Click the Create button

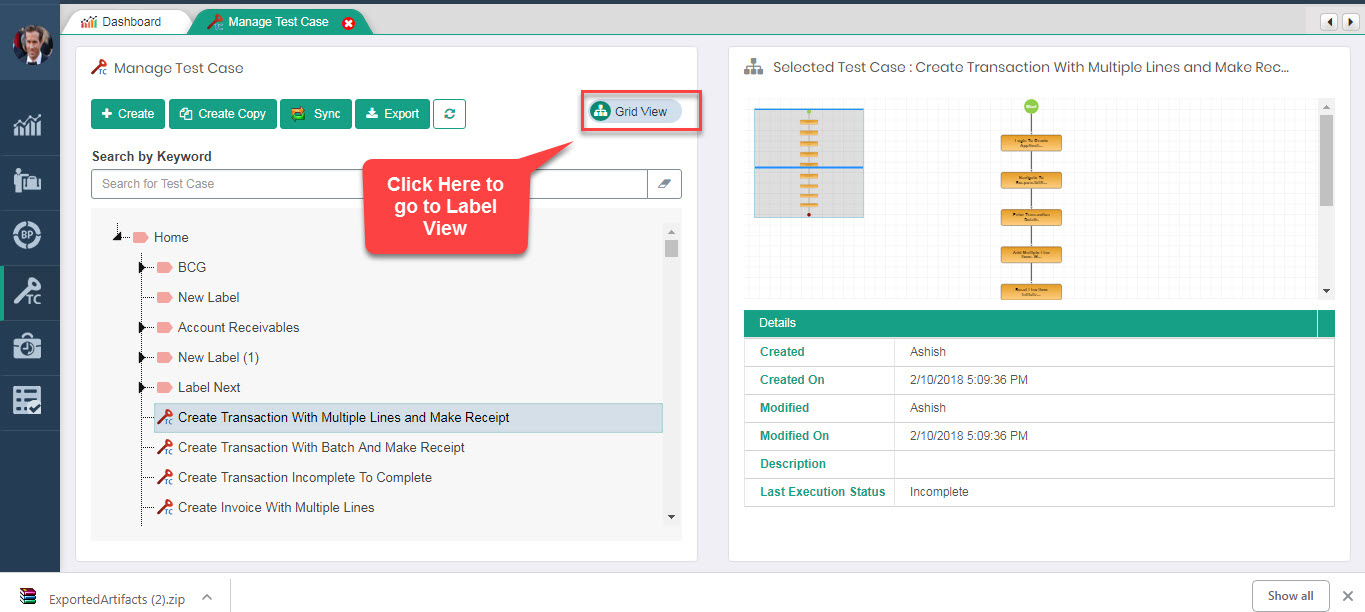point(128,114)
